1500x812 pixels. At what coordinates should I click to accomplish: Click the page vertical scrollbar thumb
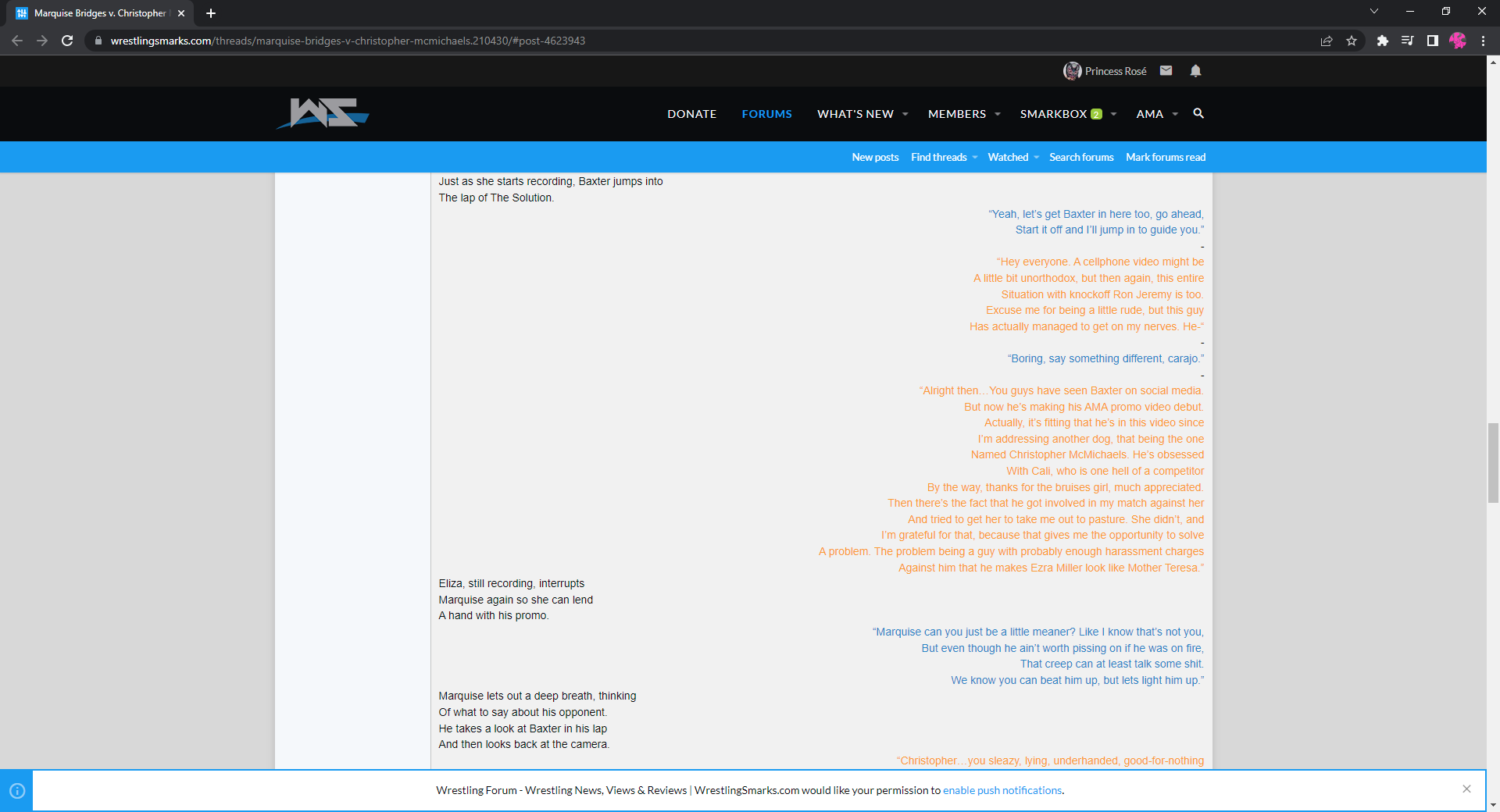pyautogui.click(x=1493, y=462)
